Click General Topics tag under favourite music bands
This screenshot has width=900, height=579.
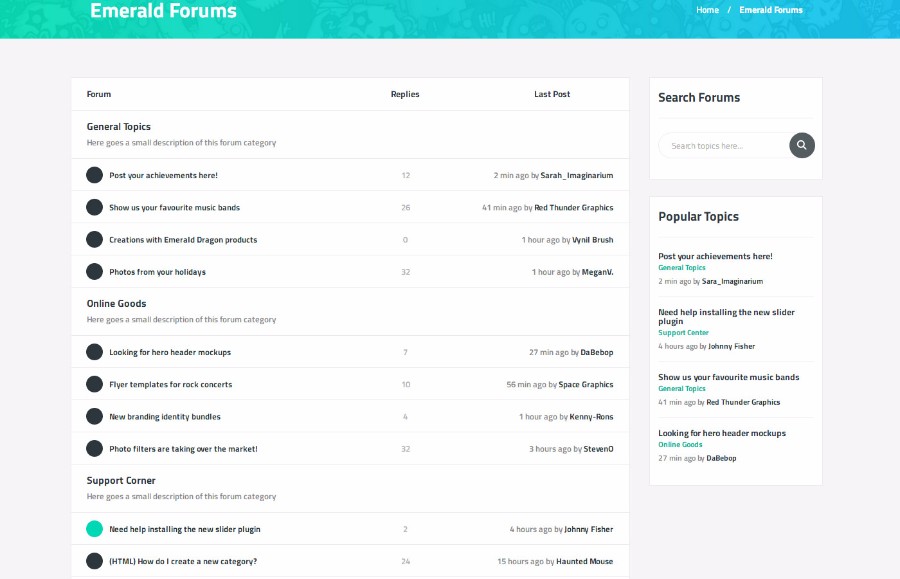682,388
